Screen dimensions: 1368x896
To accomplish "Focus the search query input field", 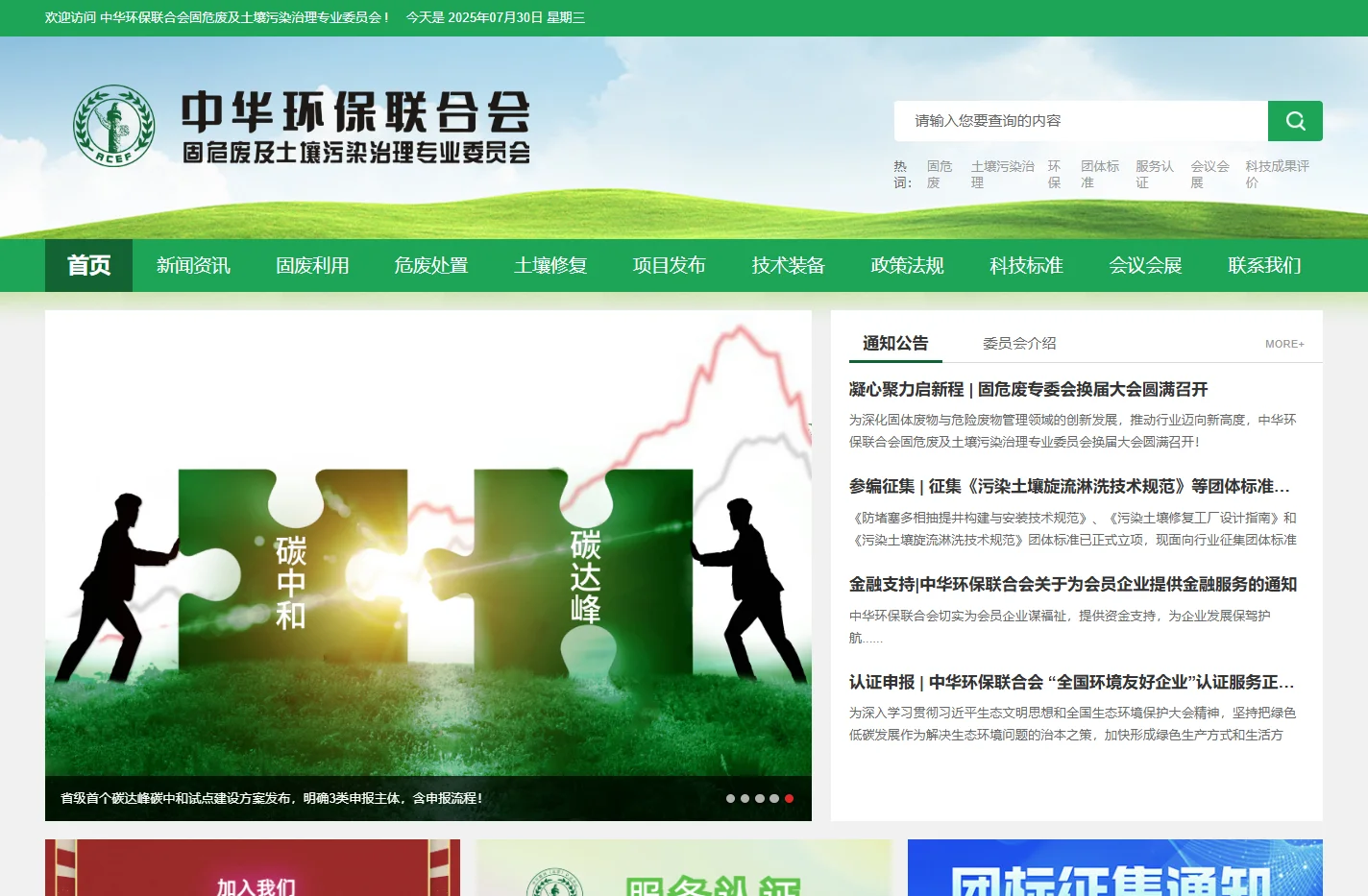I will pos(1081,121).
